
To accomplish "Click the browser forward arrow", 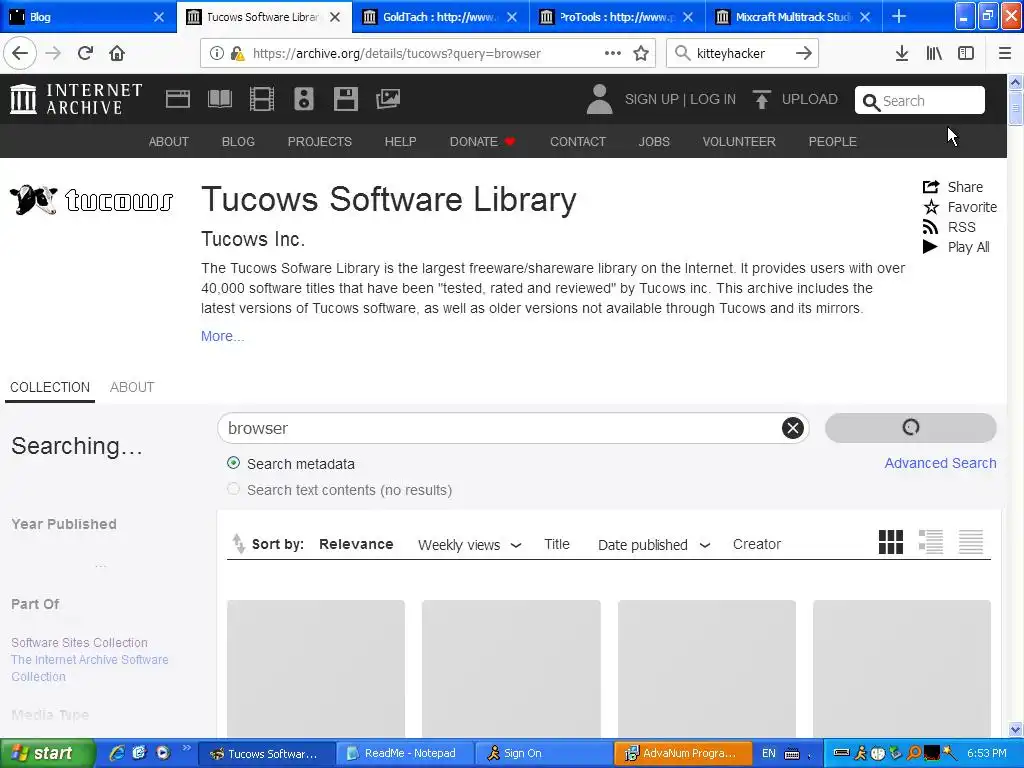I will pyautogui.click(x=53, y=53).
